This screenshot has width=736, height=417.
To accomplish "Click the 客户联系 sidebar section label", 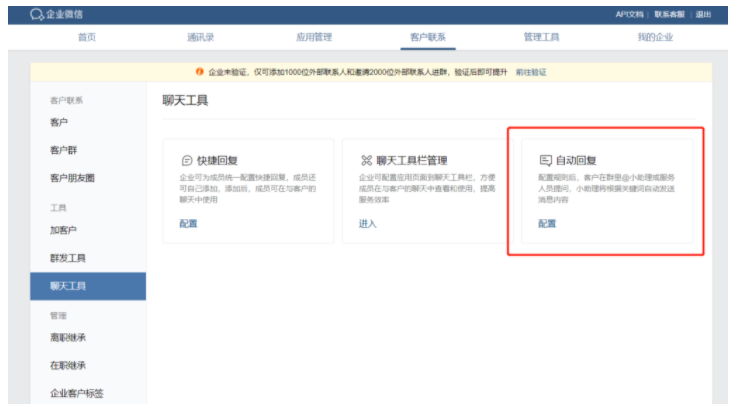I will tap(66, 100).
